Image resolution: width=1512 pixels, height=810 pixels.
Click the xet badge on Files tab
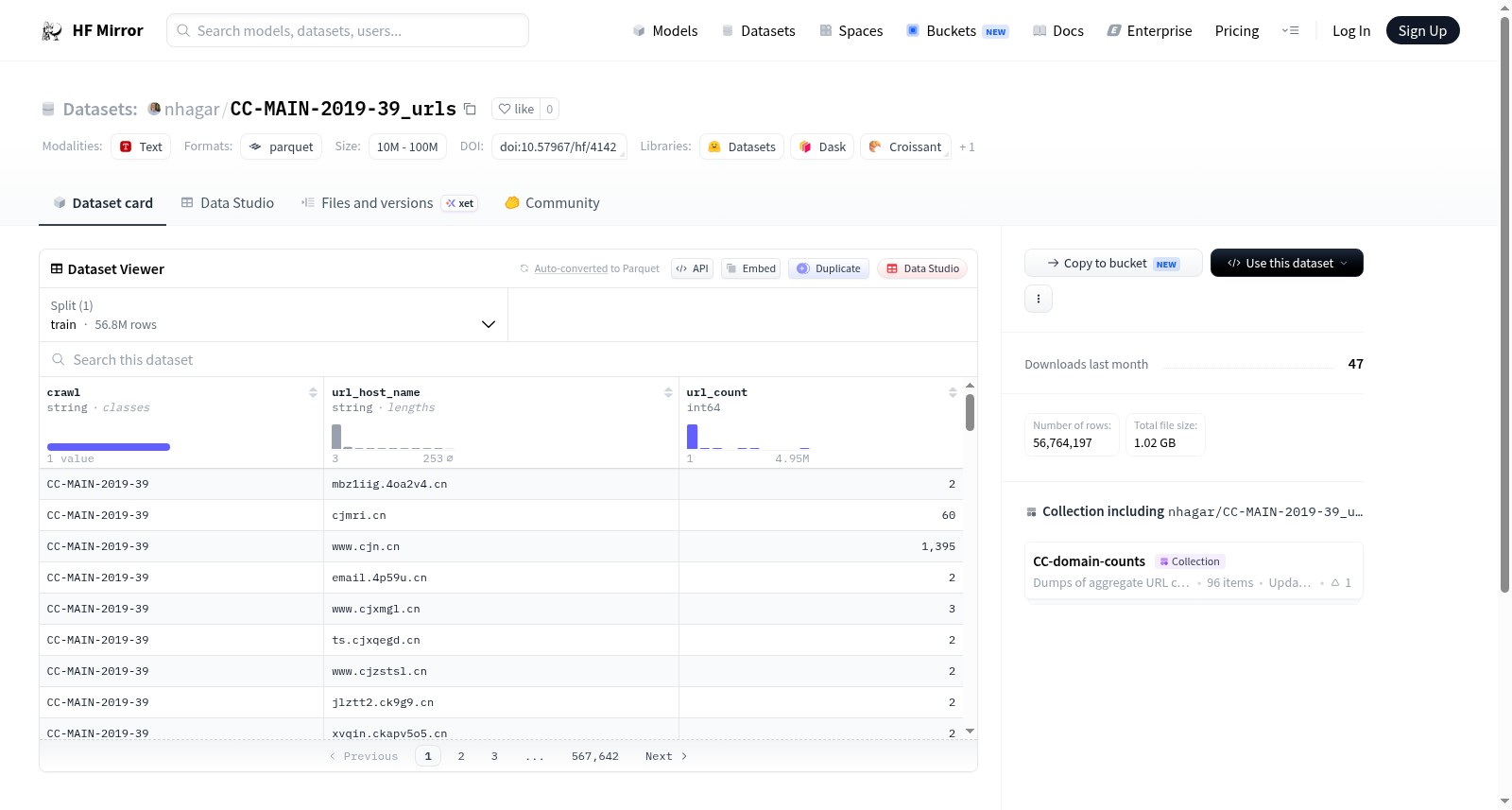pyautogui.click(x=460, y=203)
